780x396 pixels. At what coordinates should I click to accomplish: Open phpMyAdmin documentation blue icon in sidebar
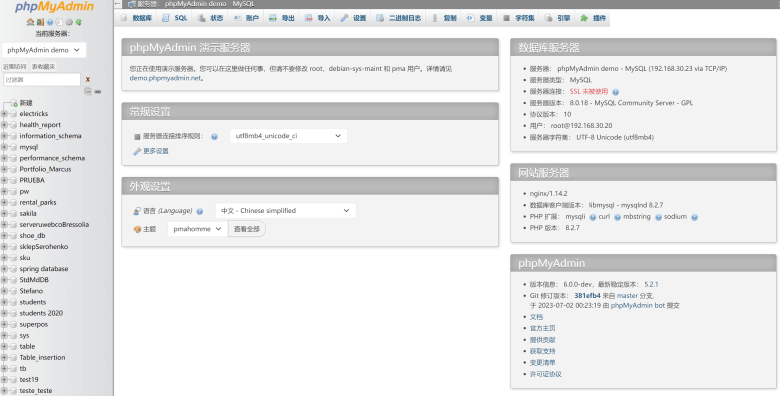50,22
